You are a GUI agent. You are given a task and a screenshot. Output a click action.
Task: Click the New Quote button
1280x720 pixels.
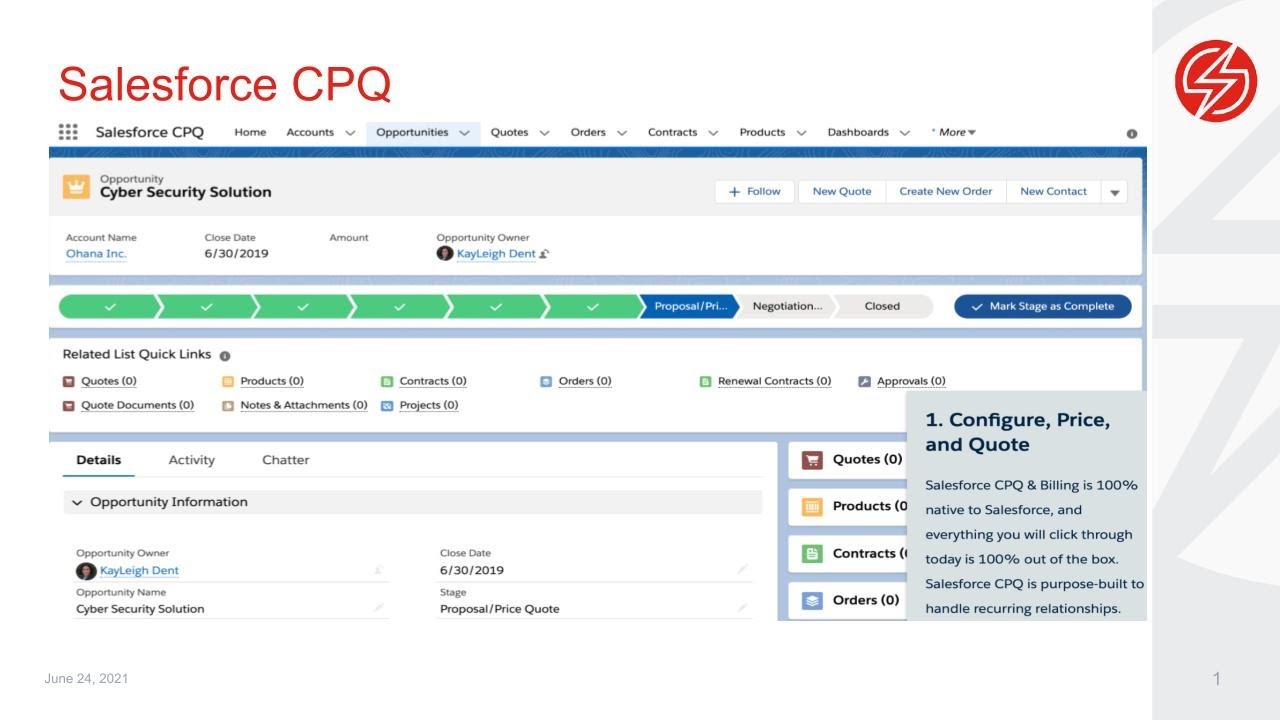point(842,192)
